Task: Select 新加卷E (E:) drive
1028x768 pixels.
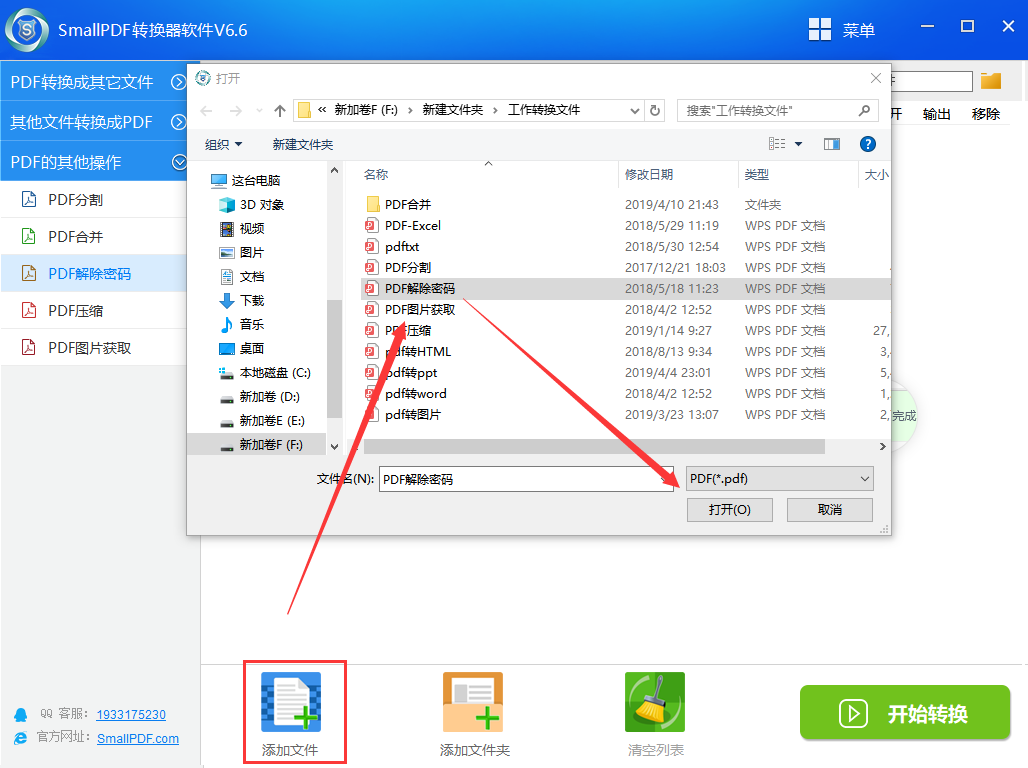Action: [262, 420]
